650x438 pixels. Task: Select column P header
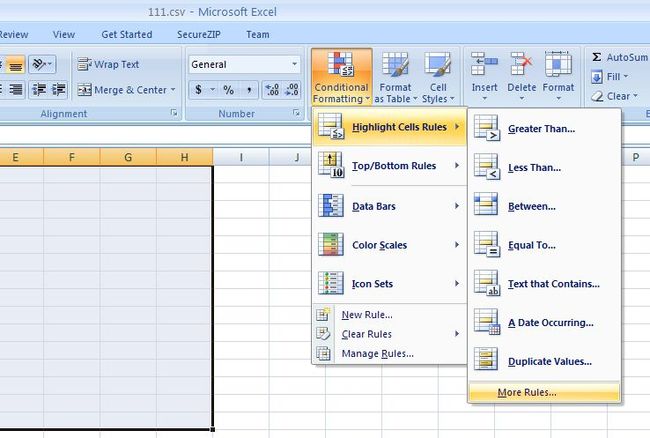coord(635,157)
